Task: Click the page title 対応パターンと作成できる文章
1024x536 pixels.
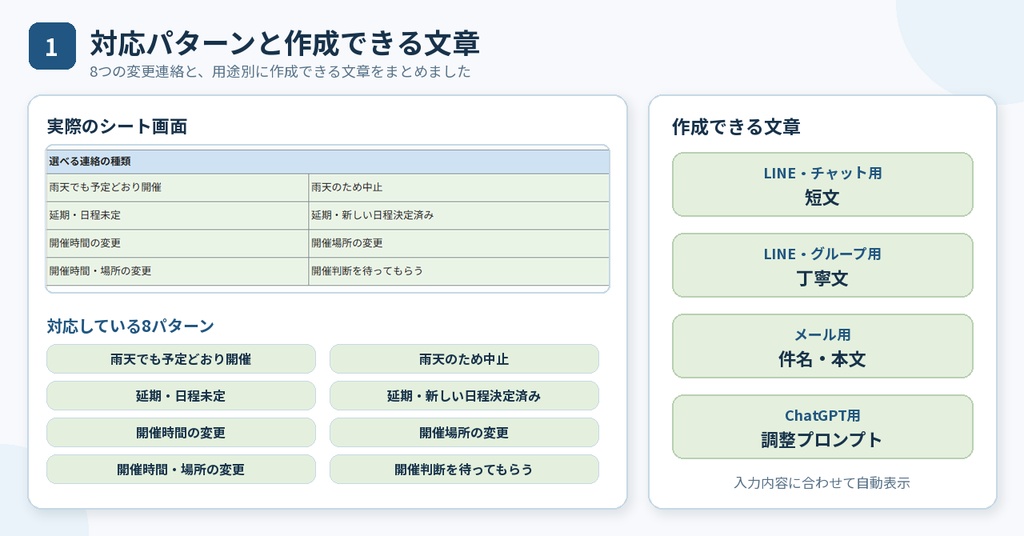Action: 285,43
